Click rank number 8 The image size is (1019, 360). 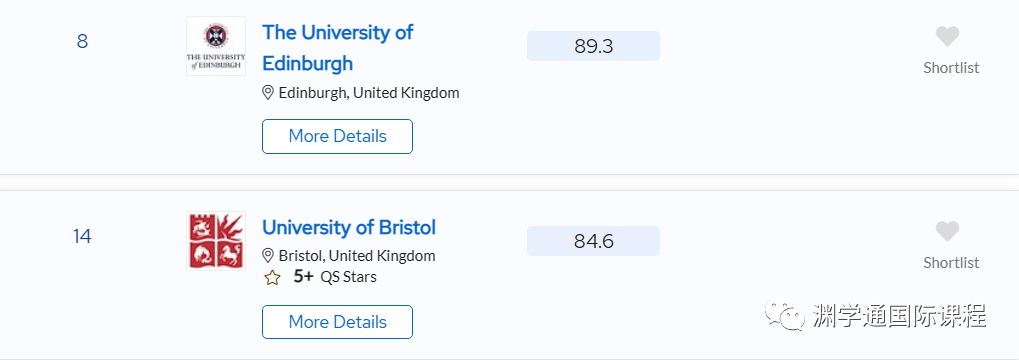82,42
